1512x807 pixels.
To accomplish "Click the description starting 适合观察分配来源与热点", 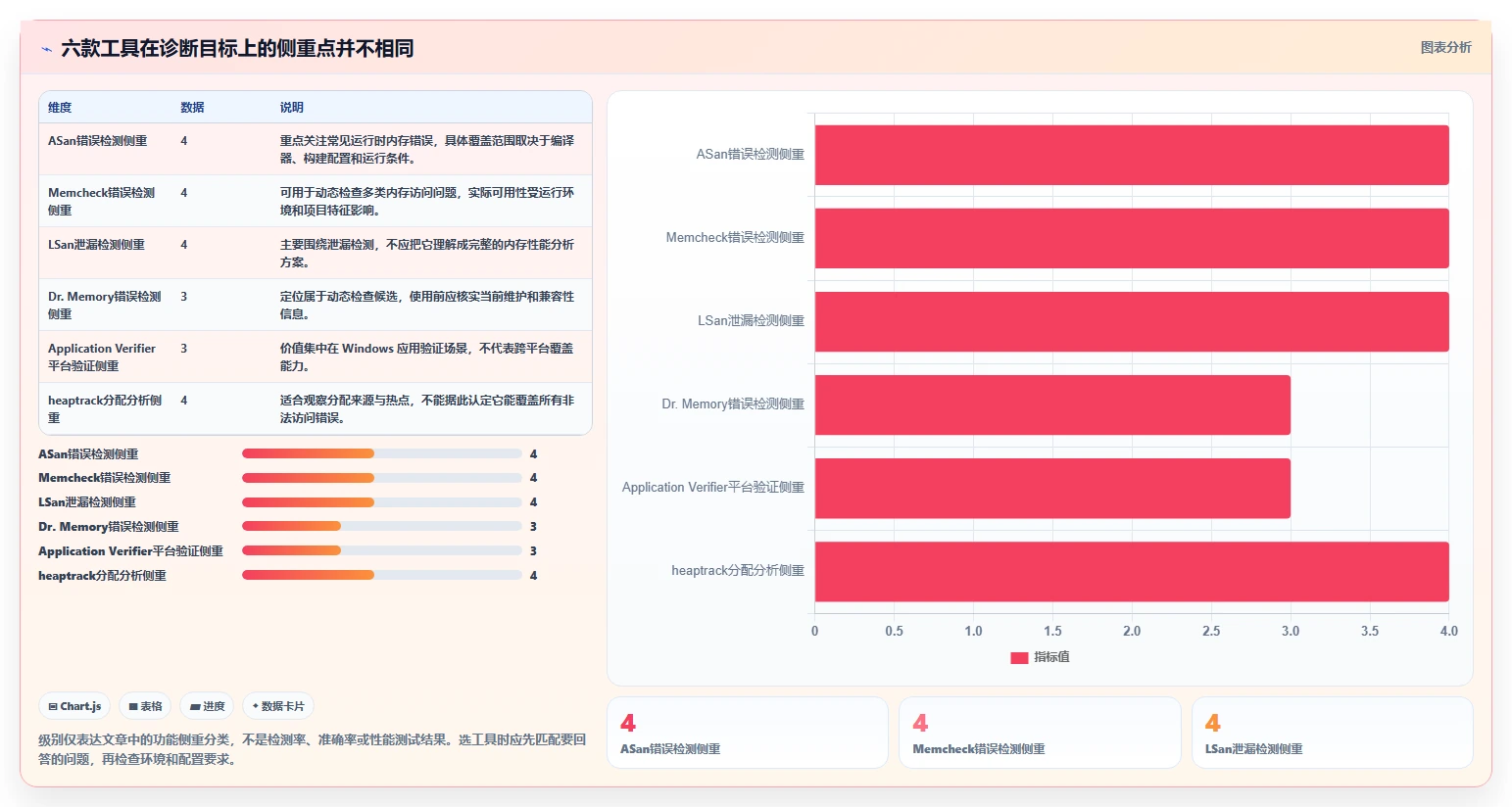I will pos(428,408).
